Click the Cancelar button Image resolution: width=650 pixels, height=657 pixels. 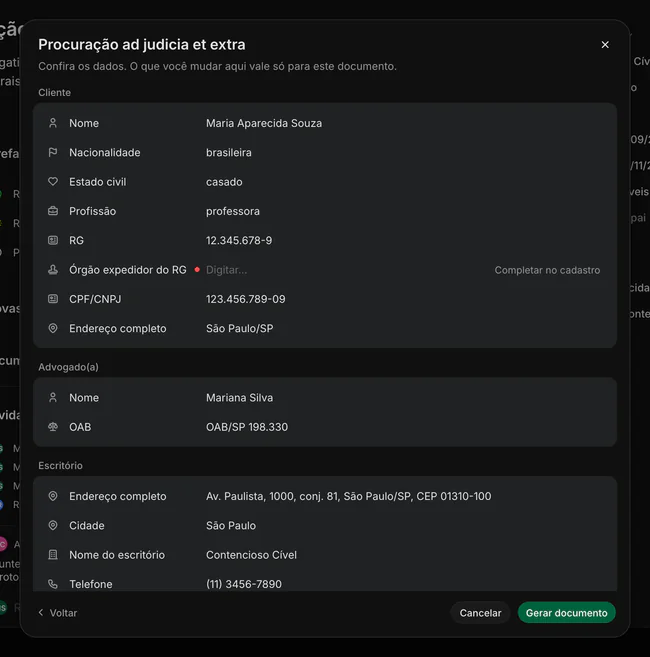(480, 613)
